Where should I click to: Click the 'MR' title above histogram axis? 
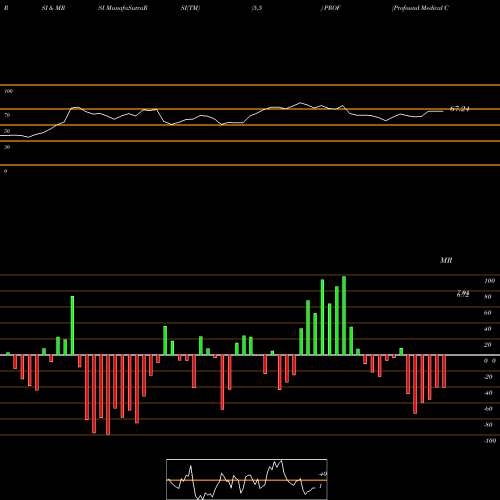point(446,260)
